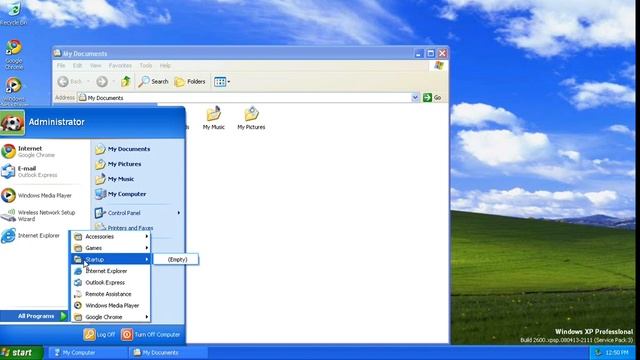The image size is (640, 360).
Task: Switch to My Documents taskbar button
Action: click(168, 353)
